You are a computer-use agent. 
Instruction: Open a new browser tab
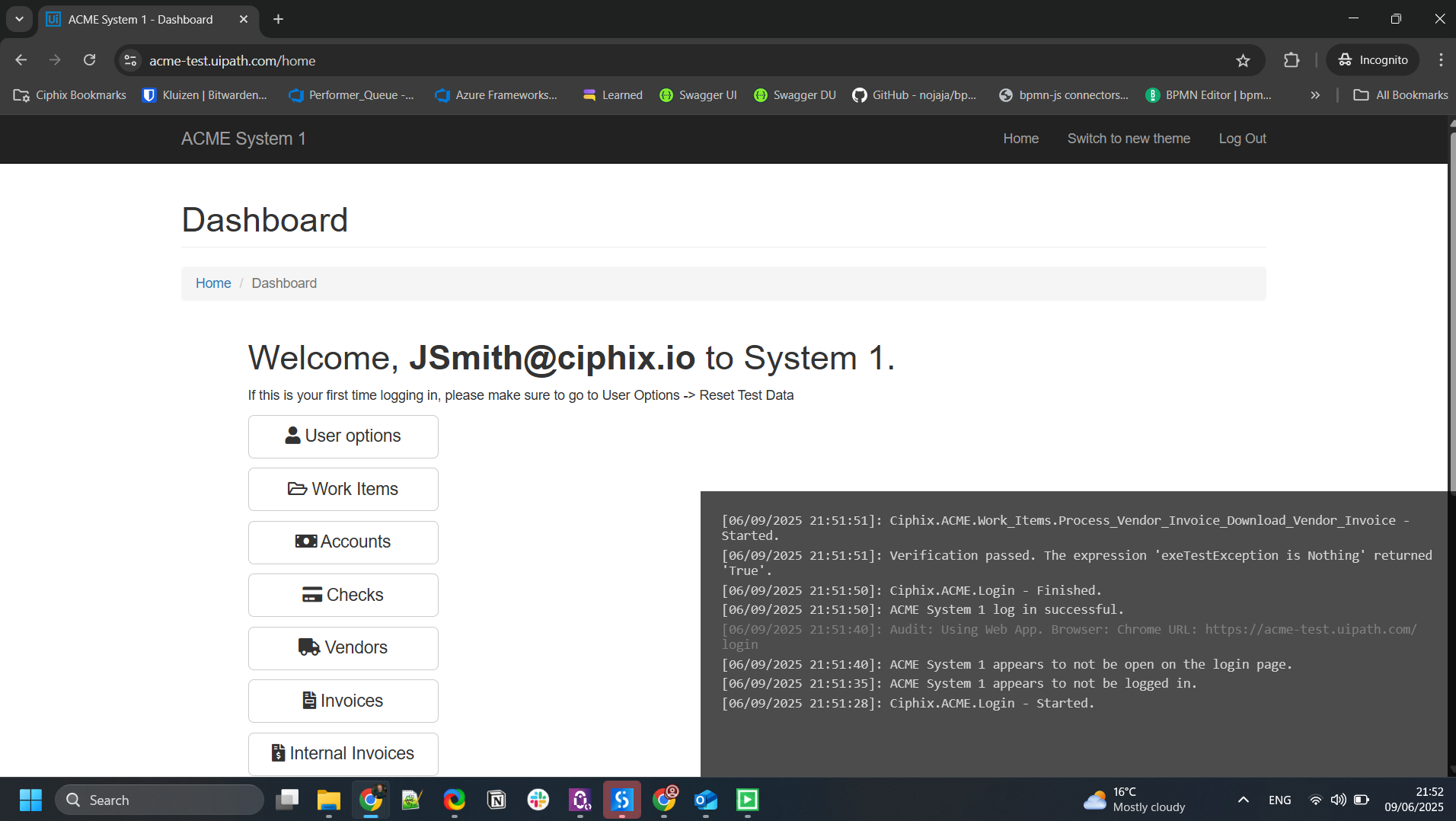278,19
